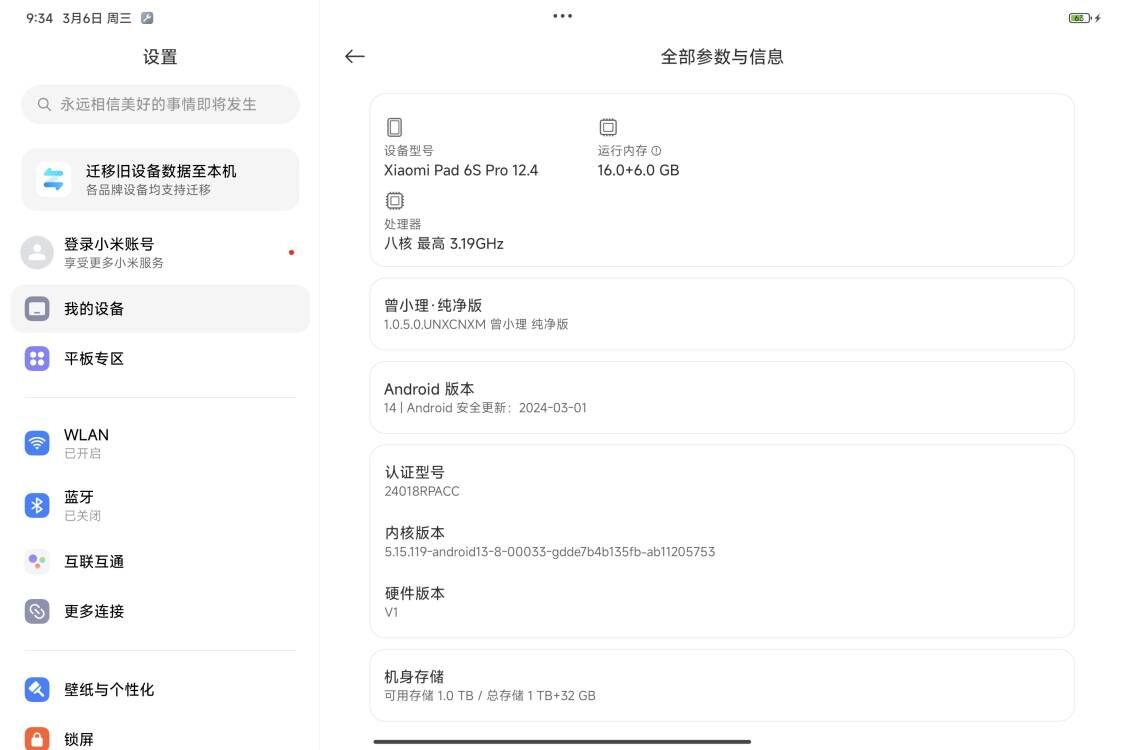
Task: Go back using the left arrow
Action: (x=354, y=57)
